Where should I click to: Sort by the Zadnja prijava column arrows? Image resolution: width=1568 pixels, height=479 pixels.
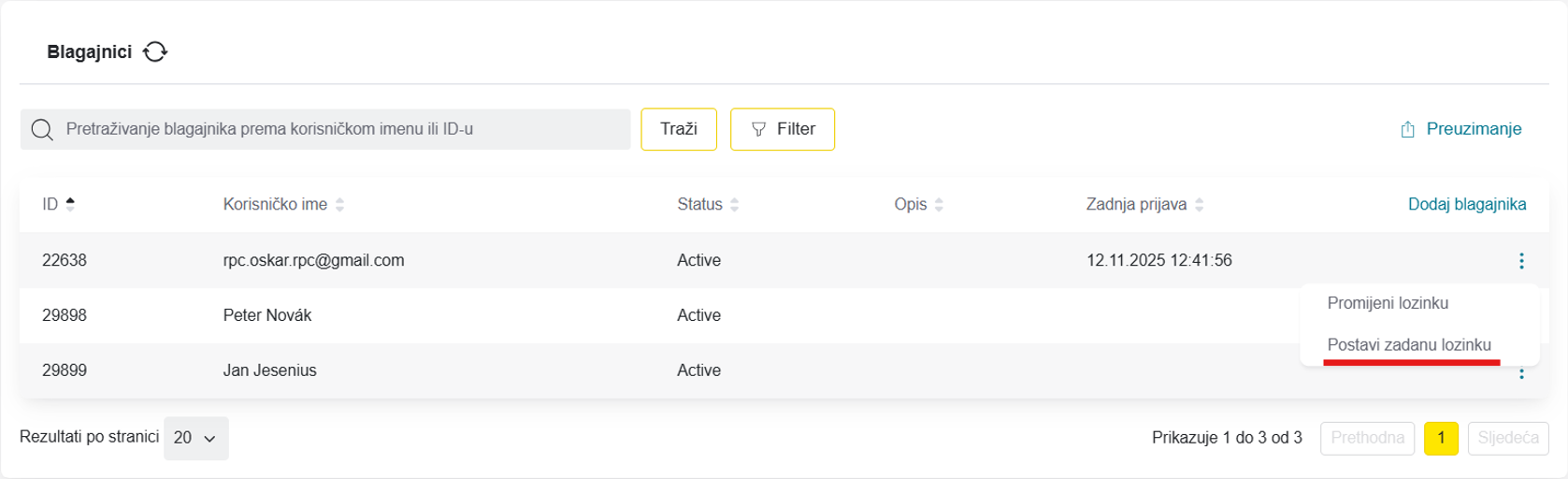click(x=1199, y=204)
